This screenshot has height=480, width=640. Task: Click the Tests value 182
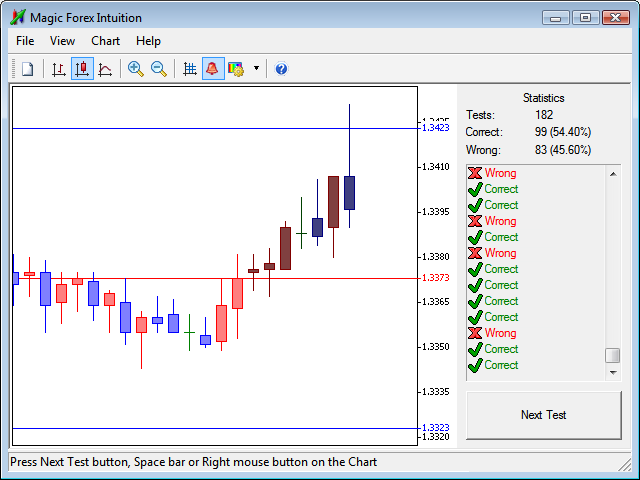coord(544,115)
